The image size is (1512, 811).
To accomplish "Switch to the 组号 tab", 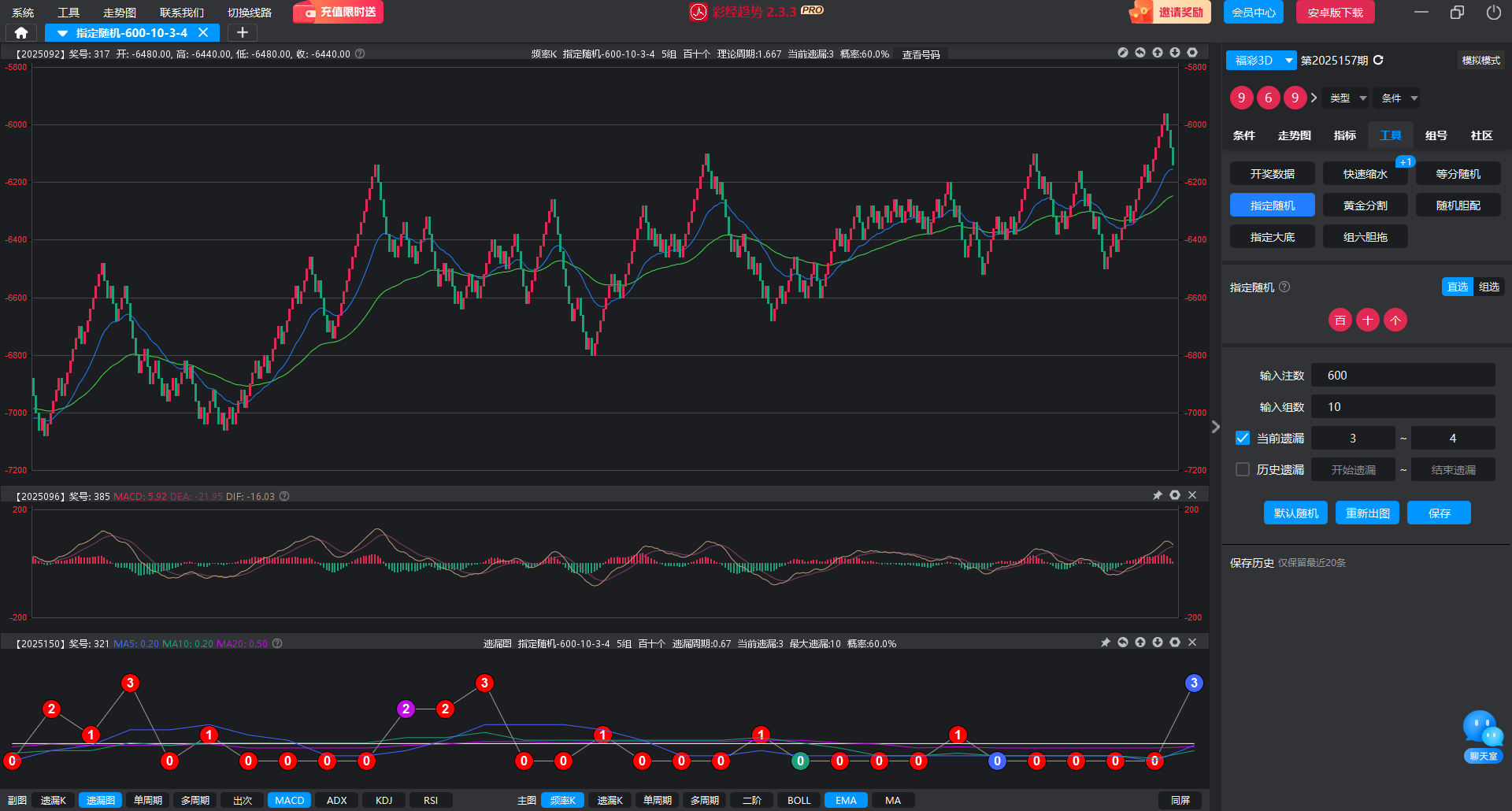I will coord(1436,135).
